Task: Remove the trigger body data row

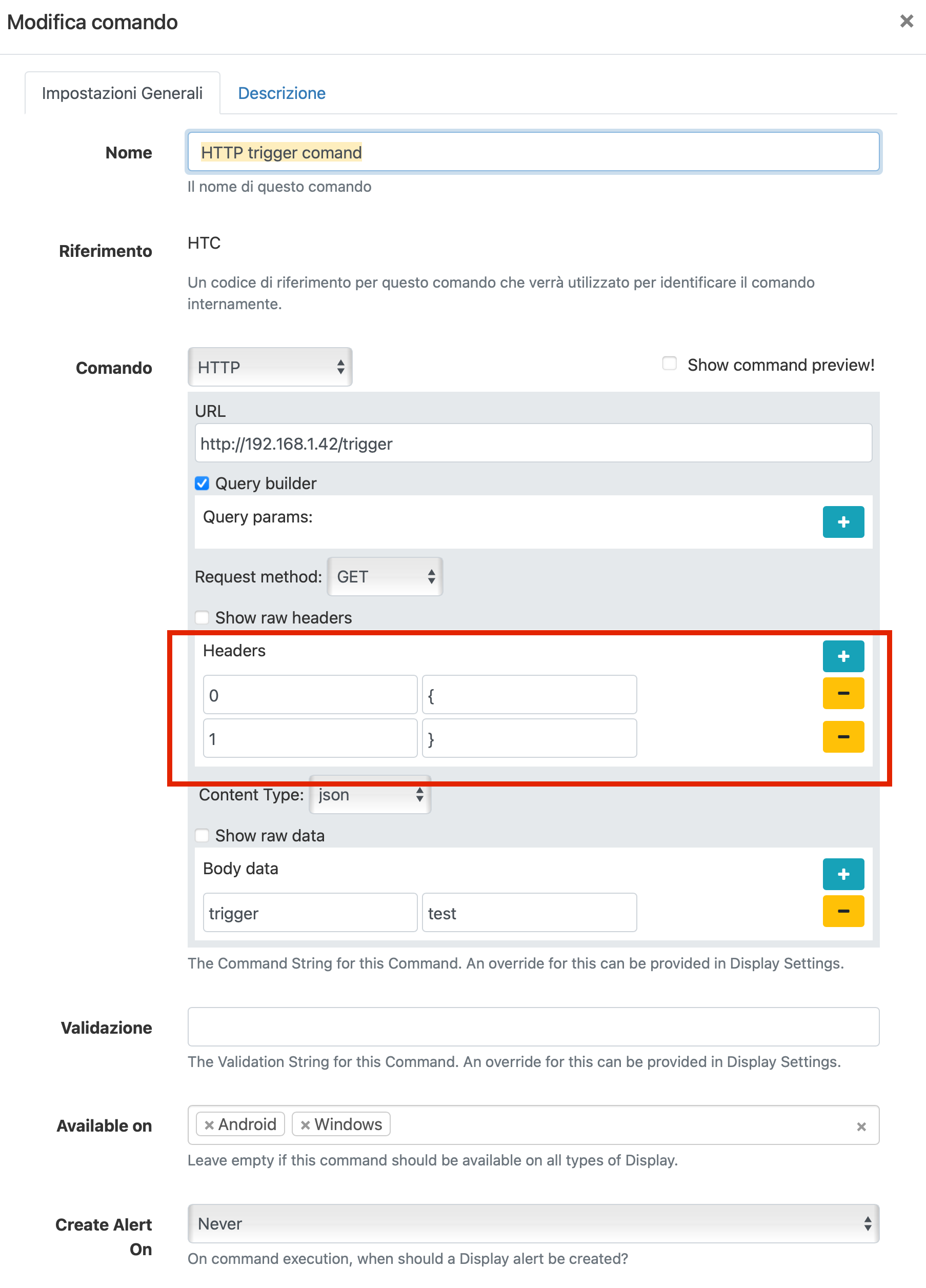Action: [842, 911]
